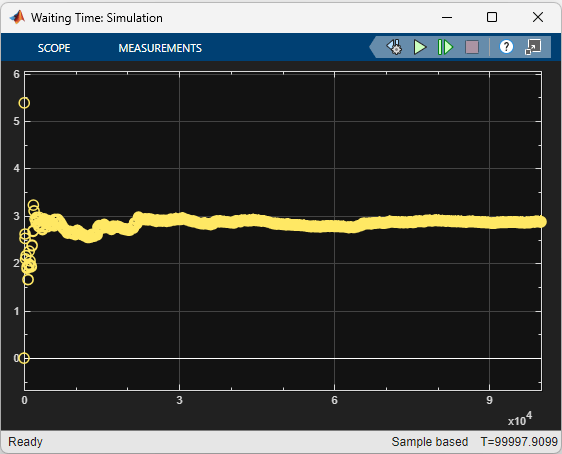Click the circle data marker at zero
The width and height of the screenshot is (562, 454).
pos(24,358)
